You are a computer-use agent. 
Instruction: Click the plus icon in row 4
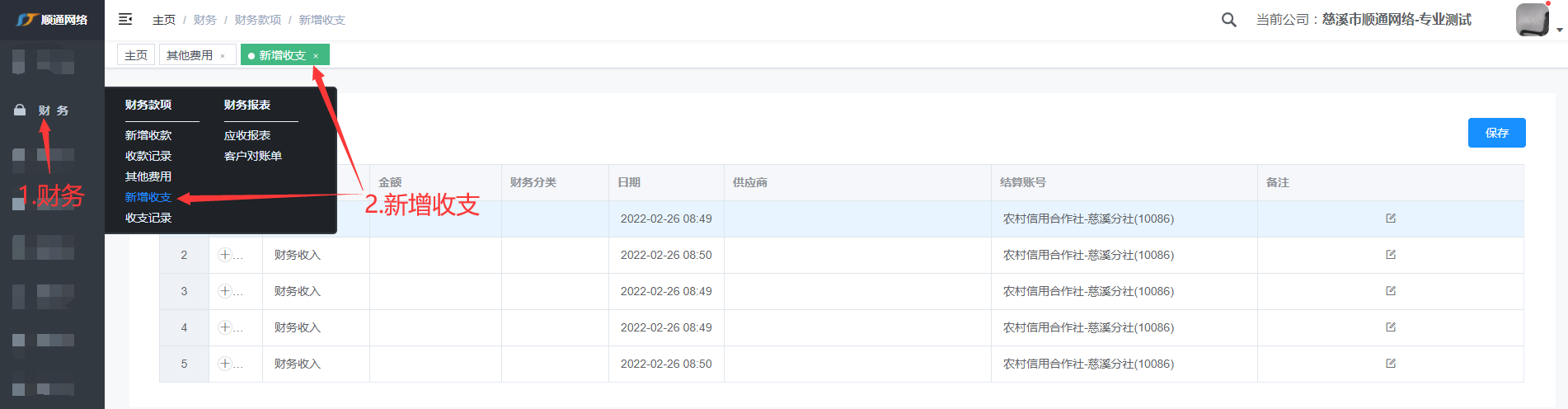pyautogui.click(x=224, y=327)
